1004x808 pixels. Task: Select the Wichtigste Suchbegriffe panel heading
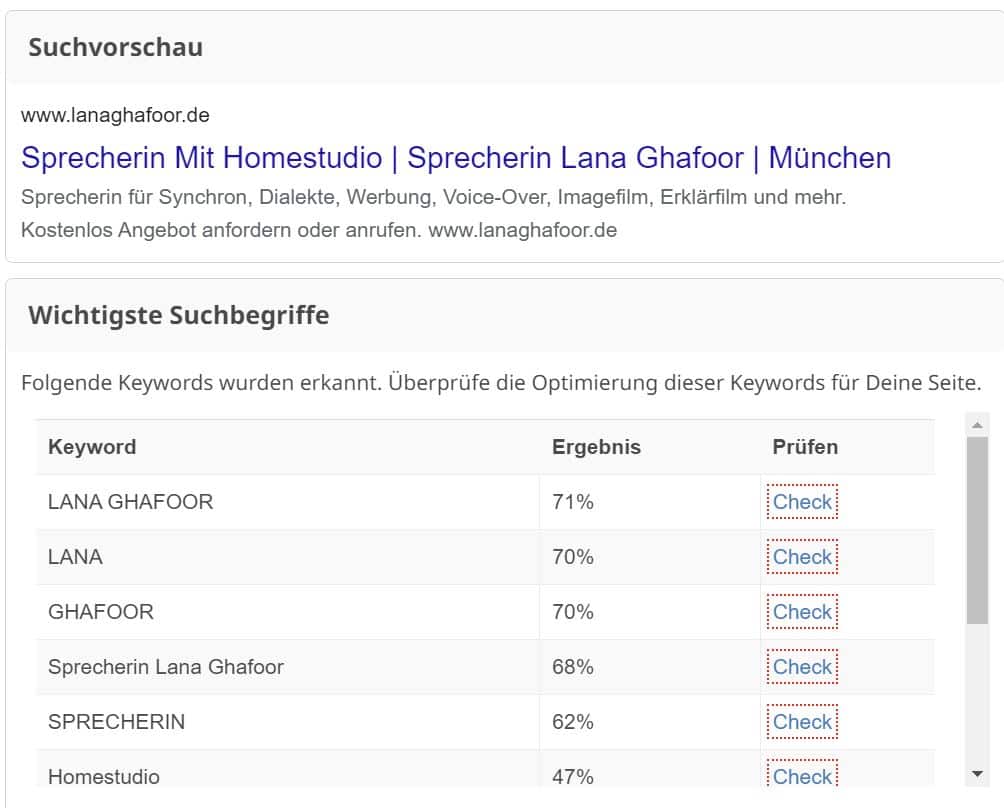[x=179, y=315]
